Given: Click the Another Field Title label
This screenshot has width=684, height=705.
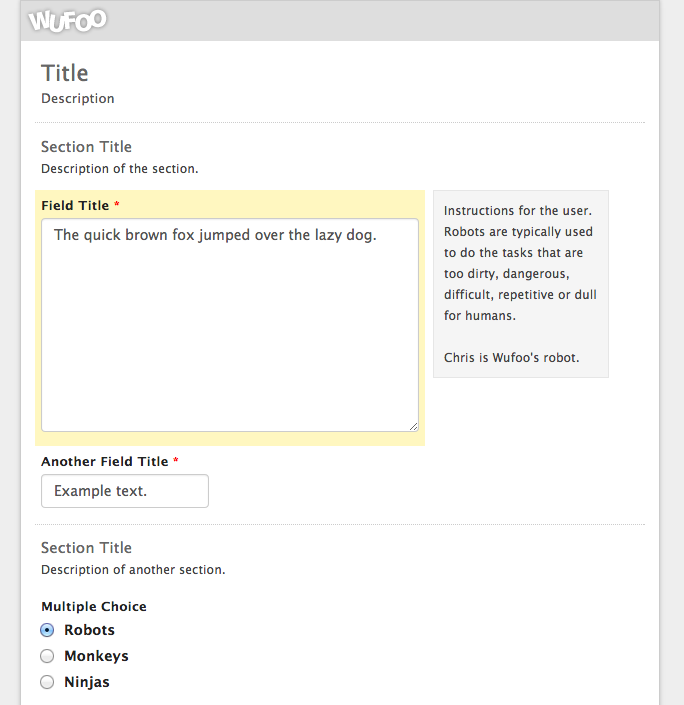Looking at the screenshot, I should coord(105,461).
